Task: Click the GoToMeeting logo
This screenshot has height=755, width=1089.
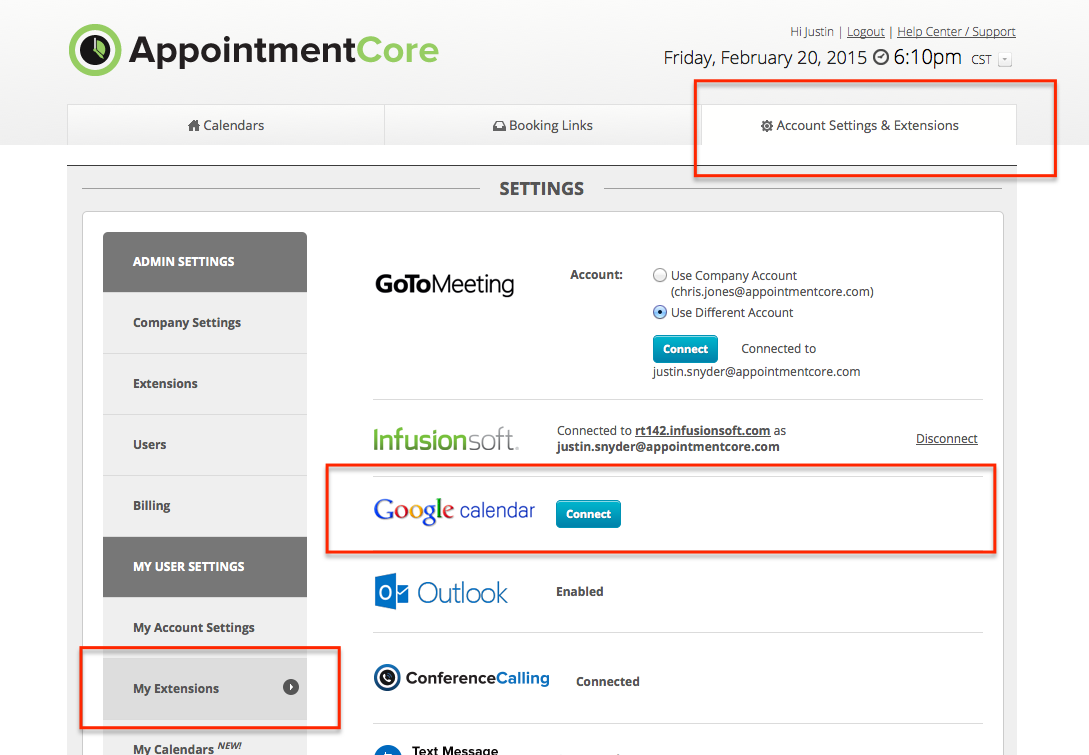Action: [x=444, y=284]
